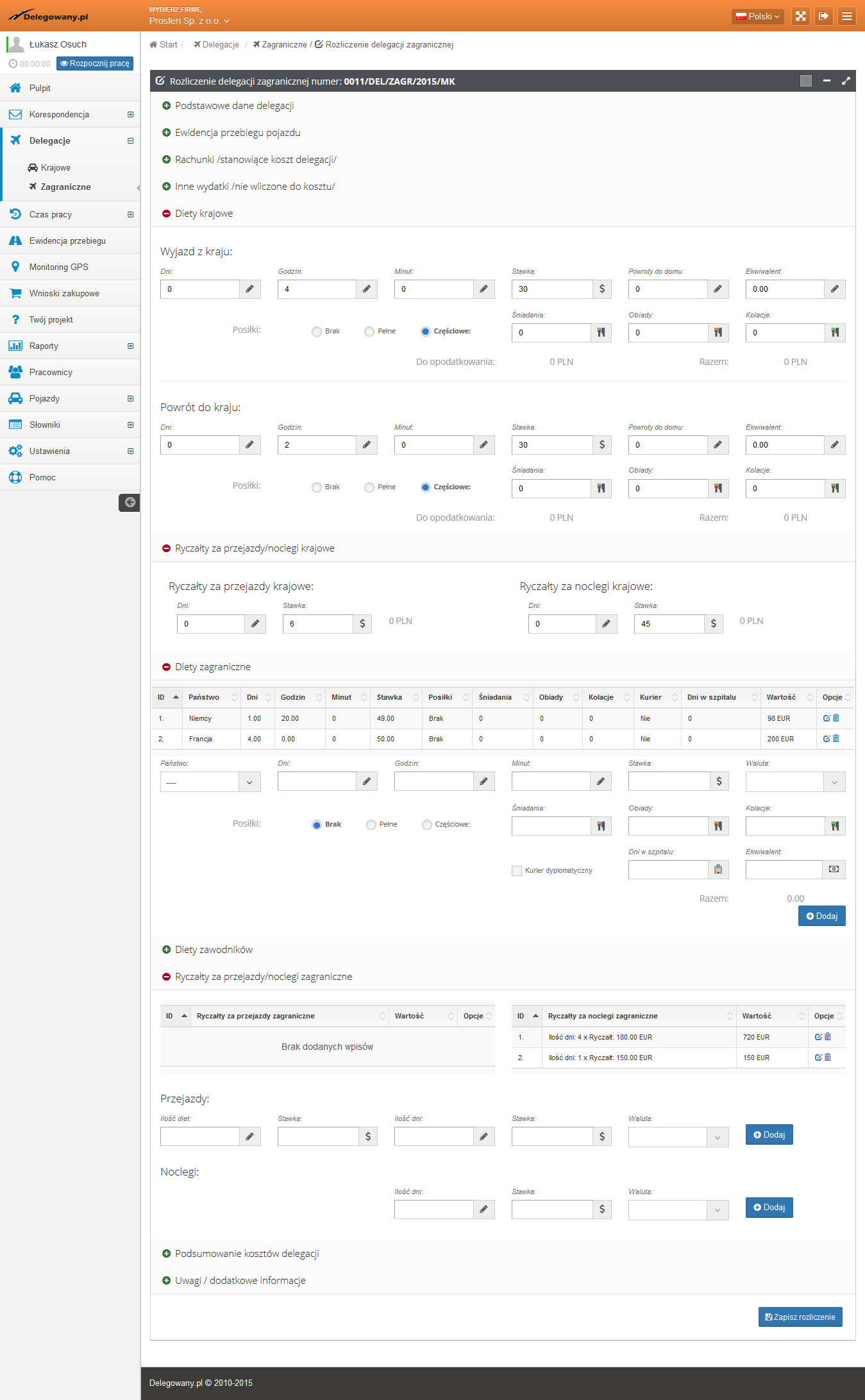Collapse the sidebar with the arrow icon
This screenshot has width=865, height=1400.
[x=130, y=502]
